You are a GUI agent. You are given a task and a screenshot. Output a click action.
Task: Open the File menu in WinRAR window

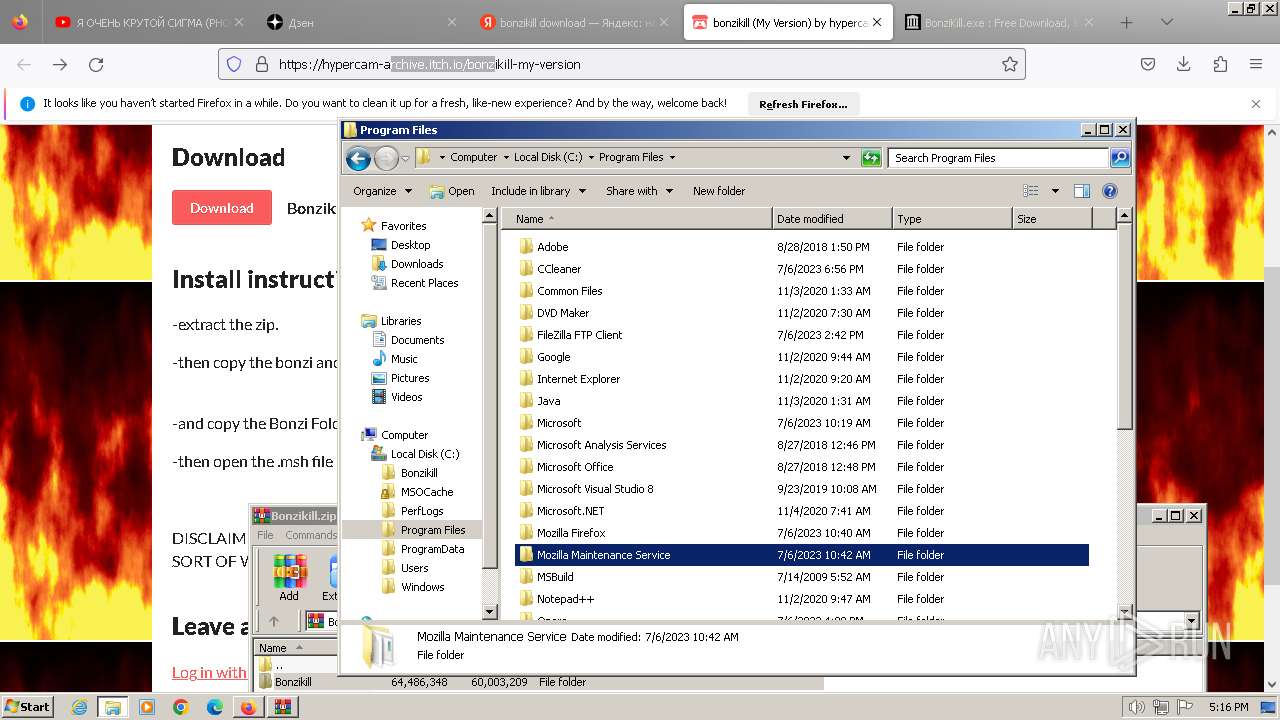pos(265,535)
